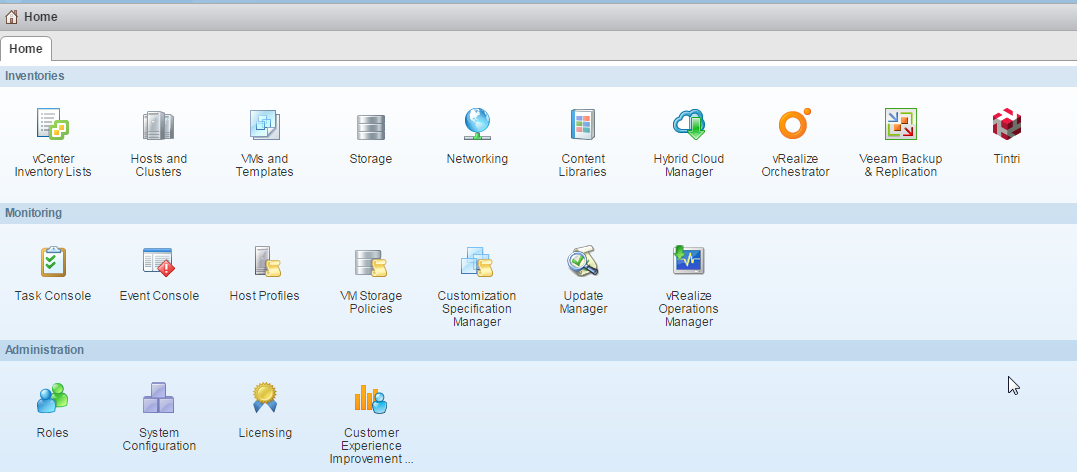Viewport: 1077px width, 472px height.
Task: Open vCenter Inventory Lists
Action: pyautogui.click(x=53, y=126)
